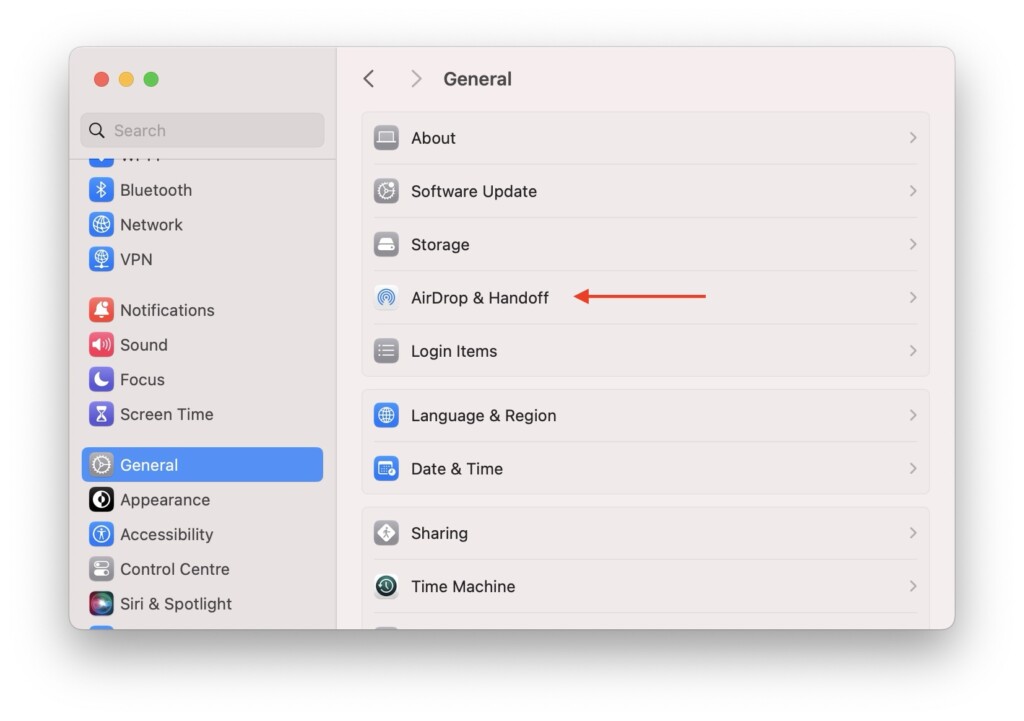Click the Notifications bell icon
The width and height of the screenshot is (1024, 721).
click(x=101, y=310)
